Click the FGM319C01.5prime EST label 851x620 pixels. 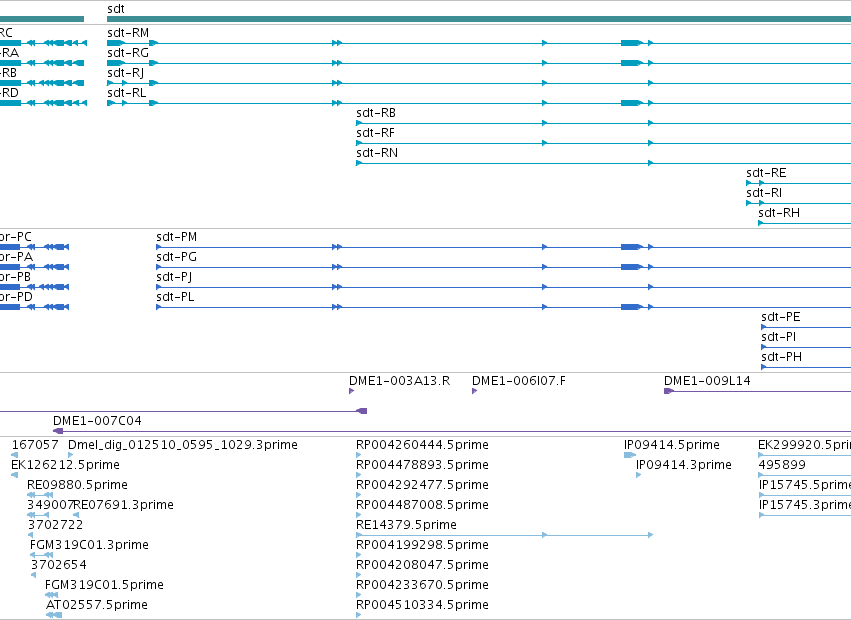pos(104,585)
